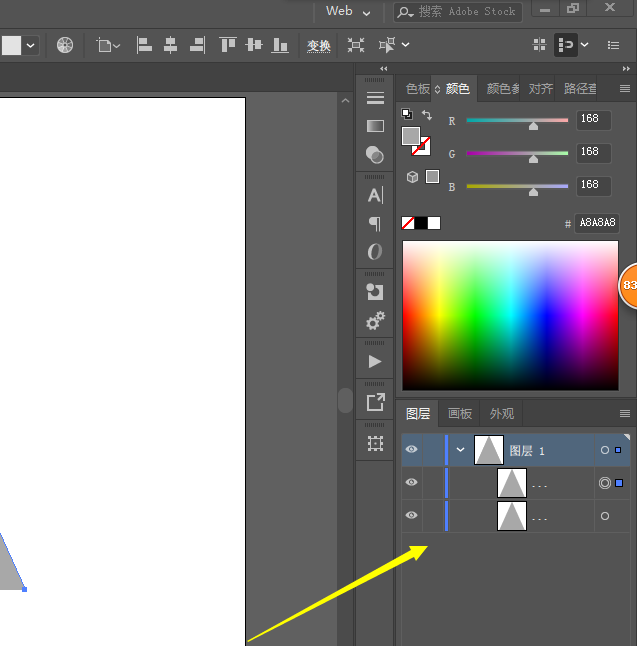Viewport: 637px width, 646px height.
Task: Hide 图层 1 using its eye icon
Action: click(411, 450)
